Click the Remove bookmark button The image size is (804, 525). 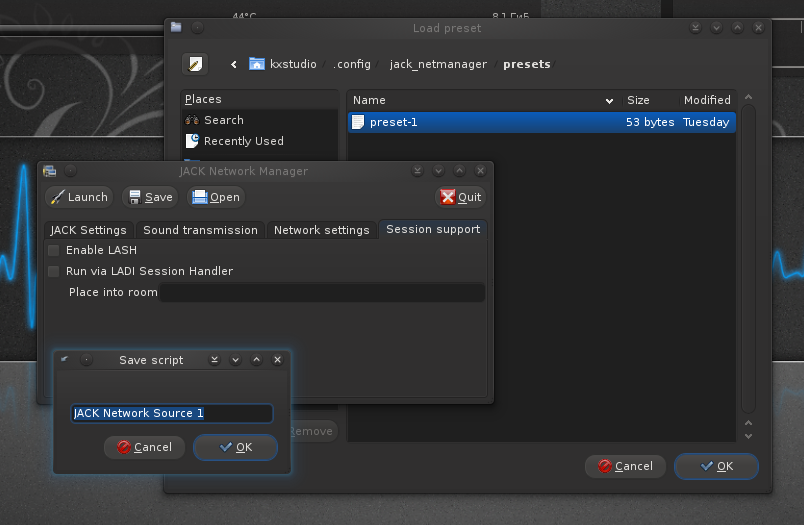click(313, 431)
